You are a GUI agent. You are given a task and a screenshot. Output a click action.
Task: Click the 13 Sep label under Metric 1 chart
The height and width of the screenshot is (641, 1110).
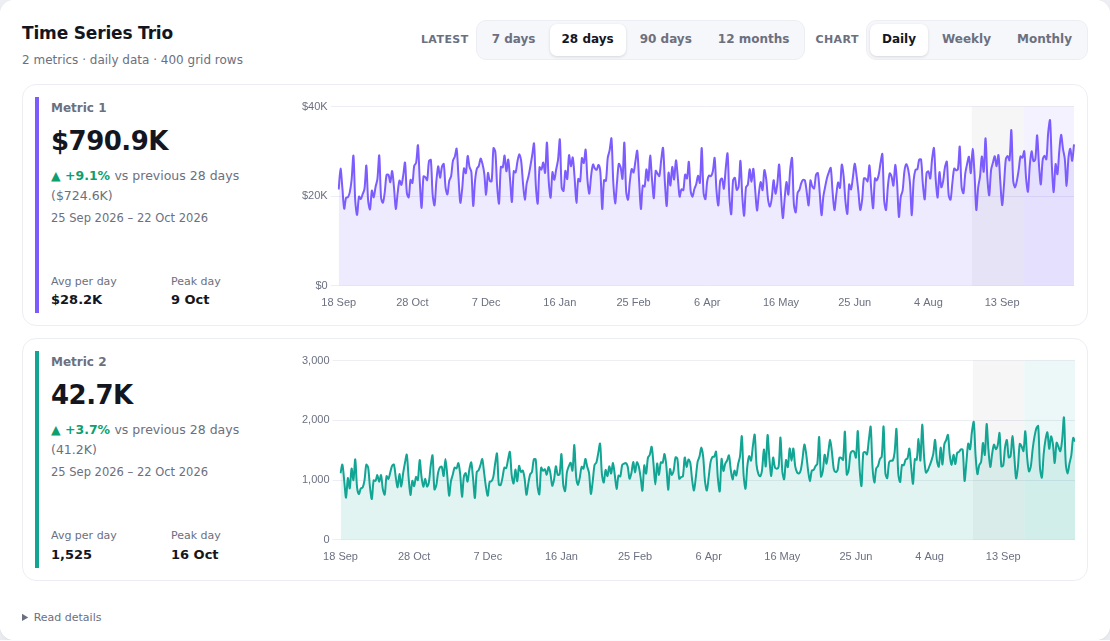[x=1002, y=302]
